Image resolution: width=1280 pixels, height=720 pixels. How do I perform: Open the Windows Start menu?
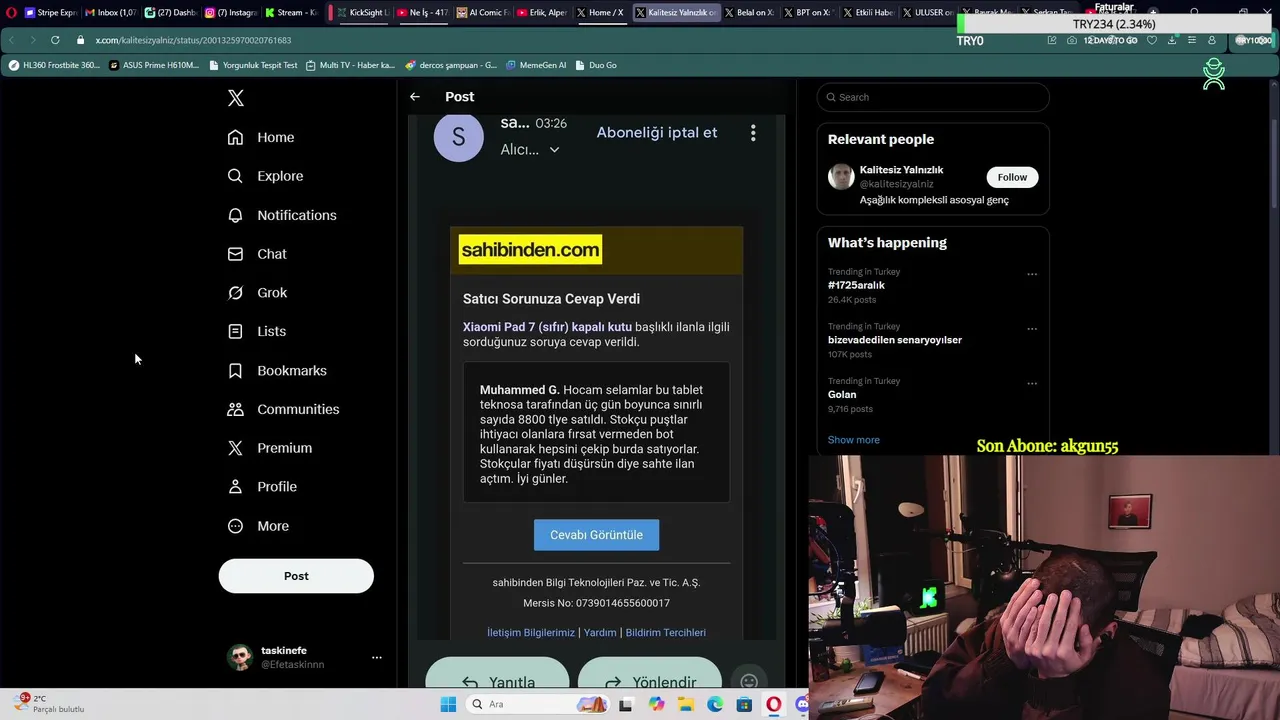coord(448,705)
